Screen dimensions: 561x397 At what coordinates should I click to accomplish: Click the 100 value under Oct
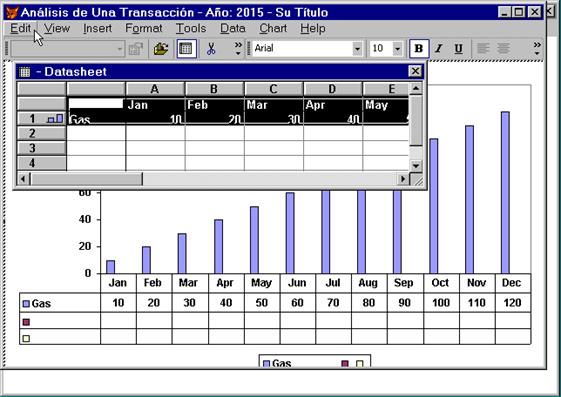[441, 303]
